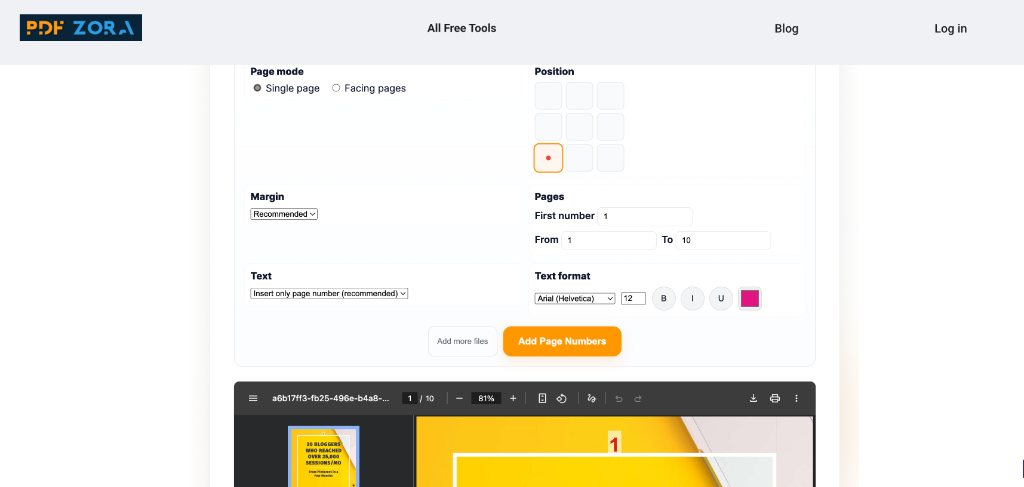Open the Margin Recommended dropdown

click(284, 214)
